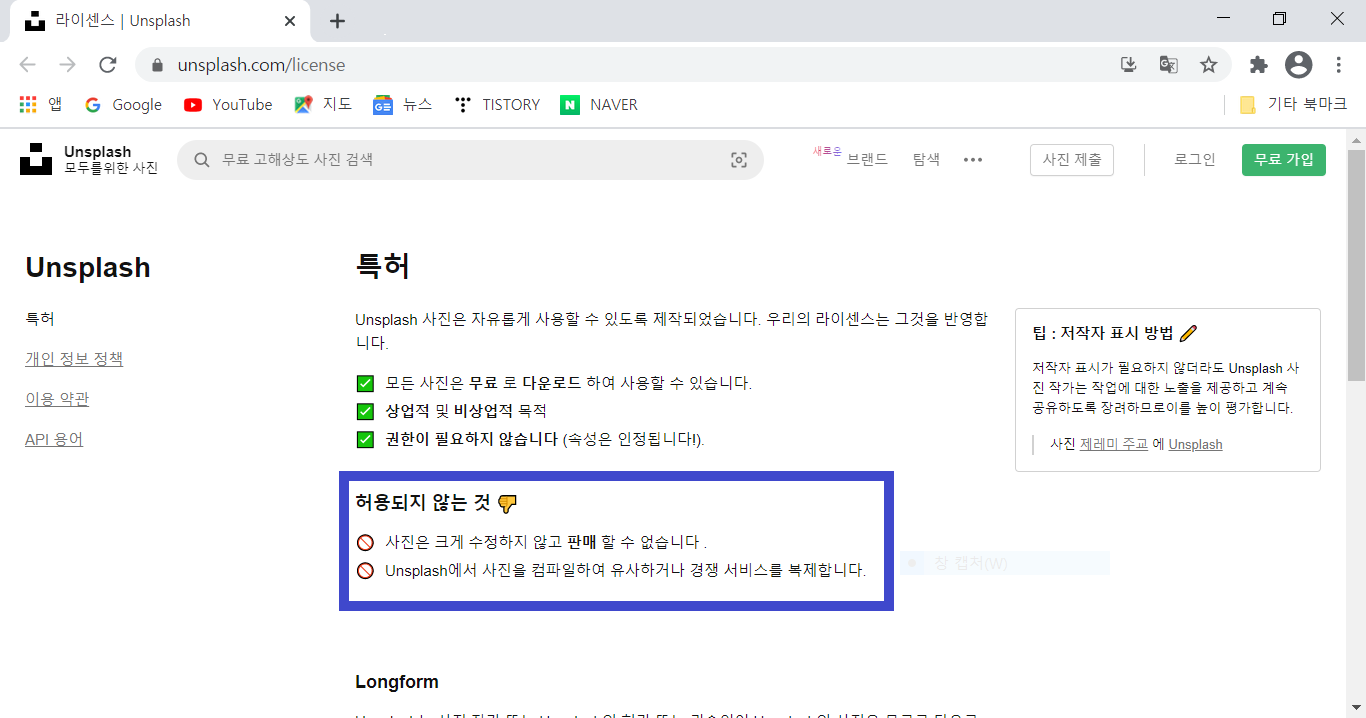Click the page vertical scrollbar
The height and width of the screenshot is (718, 1366).
[x=1356, y=265]
